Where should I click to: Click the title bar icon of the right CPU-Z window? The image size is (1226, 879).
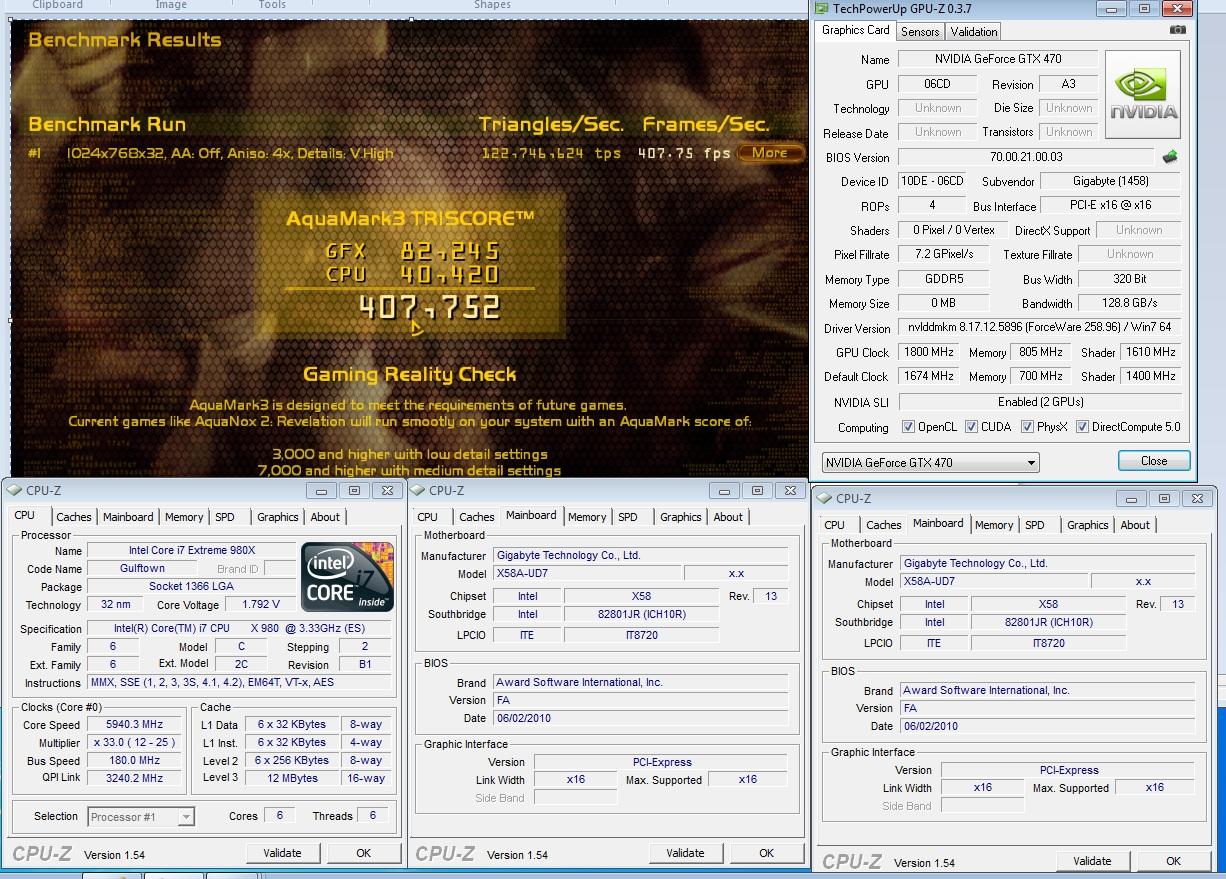(x=826, y=498)
